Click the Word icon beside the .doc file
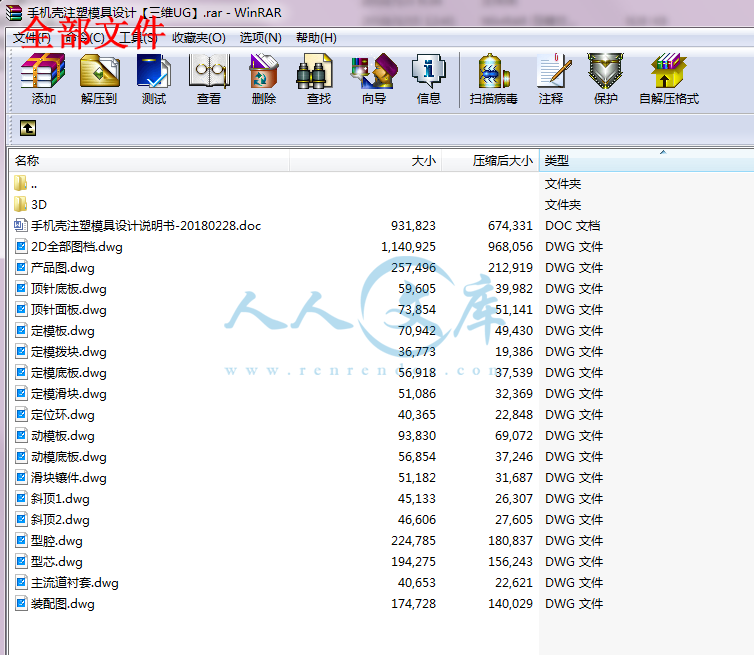The width and height of the screenshot is (754, 655). click(21, 225)
